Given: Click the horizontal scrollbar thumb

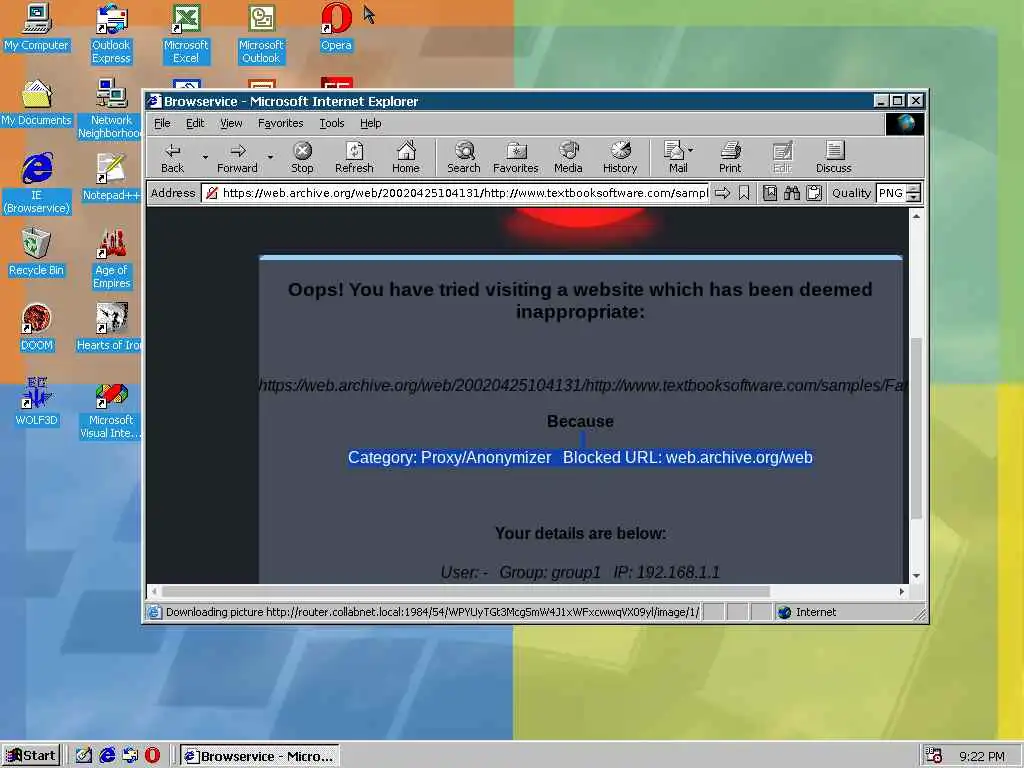Looking at the screenshot, I should pyautogui.click(x=466, y=591).
